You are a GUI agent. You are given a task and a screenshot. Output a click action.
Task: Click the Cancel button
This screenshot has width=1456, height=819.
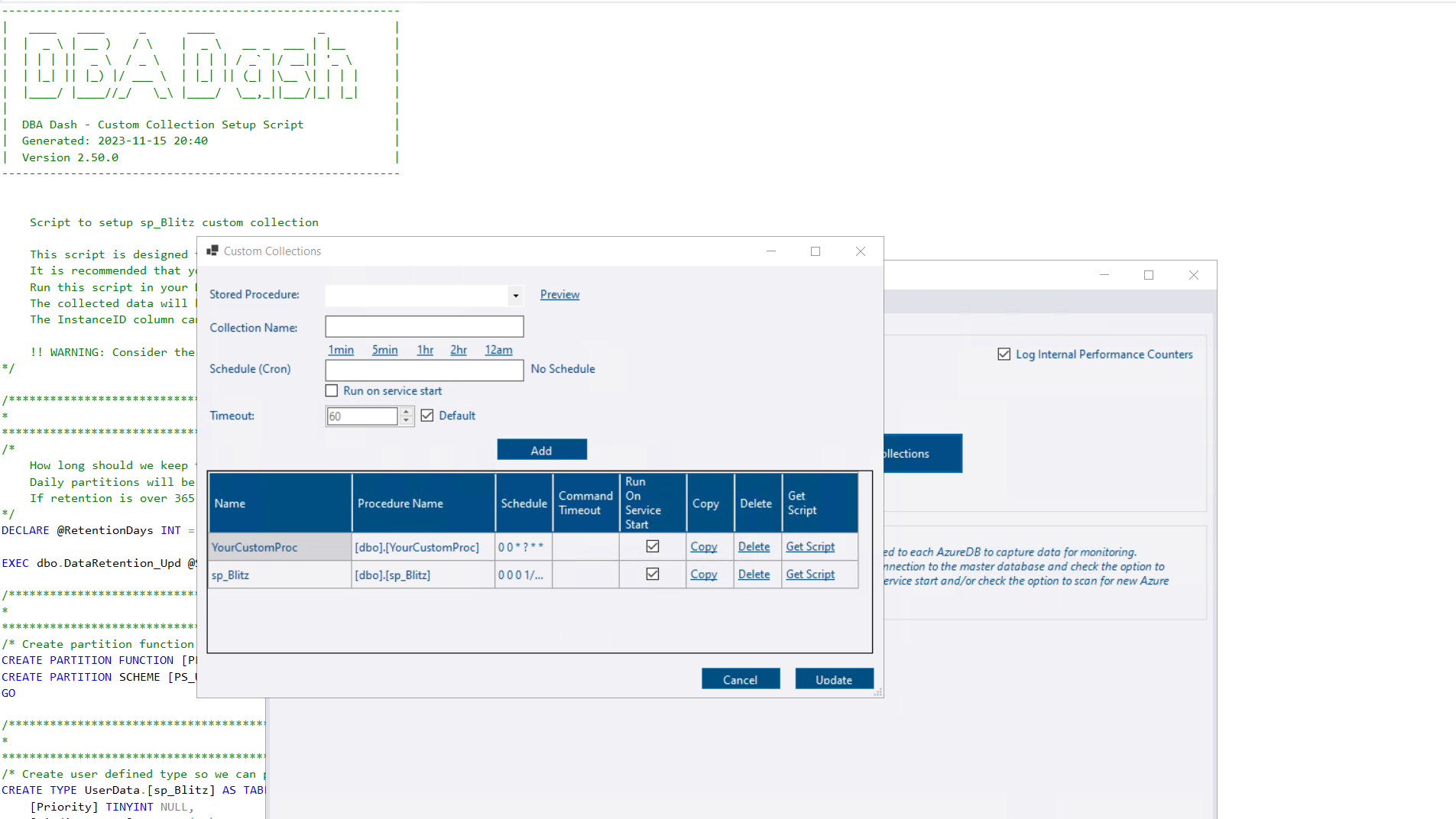(740, 678)
